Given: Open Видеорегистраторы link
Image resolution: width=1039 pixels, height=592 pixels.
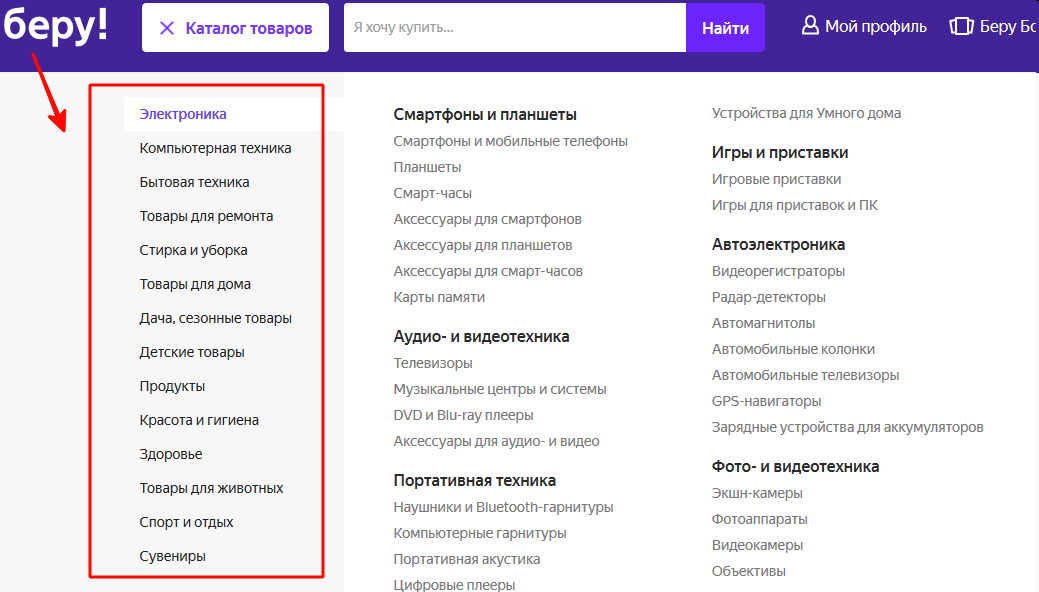Looking at the screenshot, I should (x=779, y=271).
